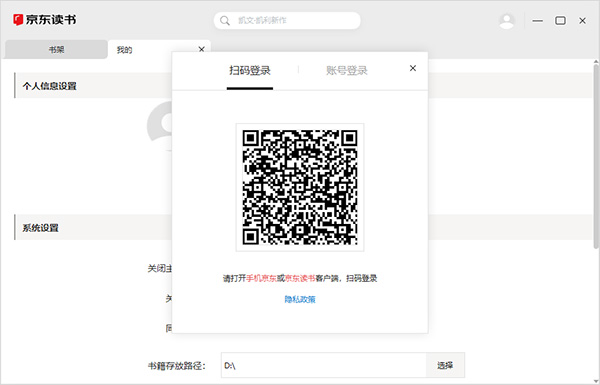Viewport: 600px width, 385px height.
Task: Select the 我的 tab
Action: [x=124, y=50]
